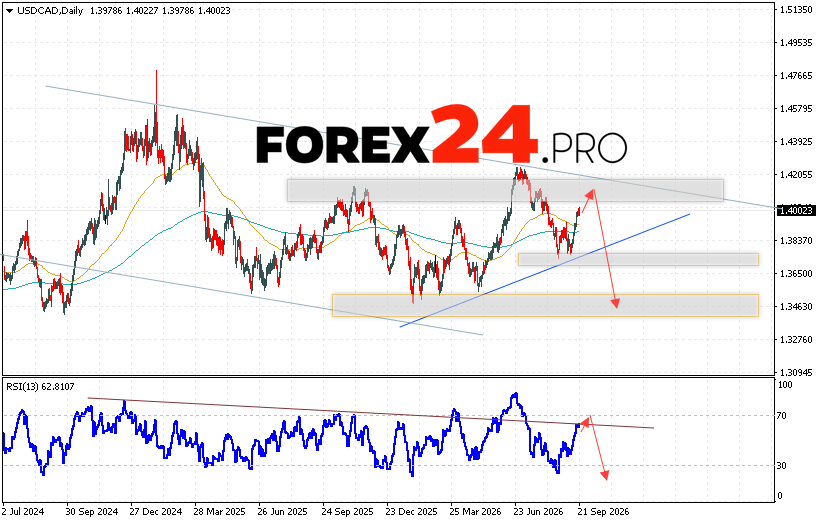
Task: Click the 25 Mar 2026 date label
Action: pyautogui.click(x=475, y=511)
